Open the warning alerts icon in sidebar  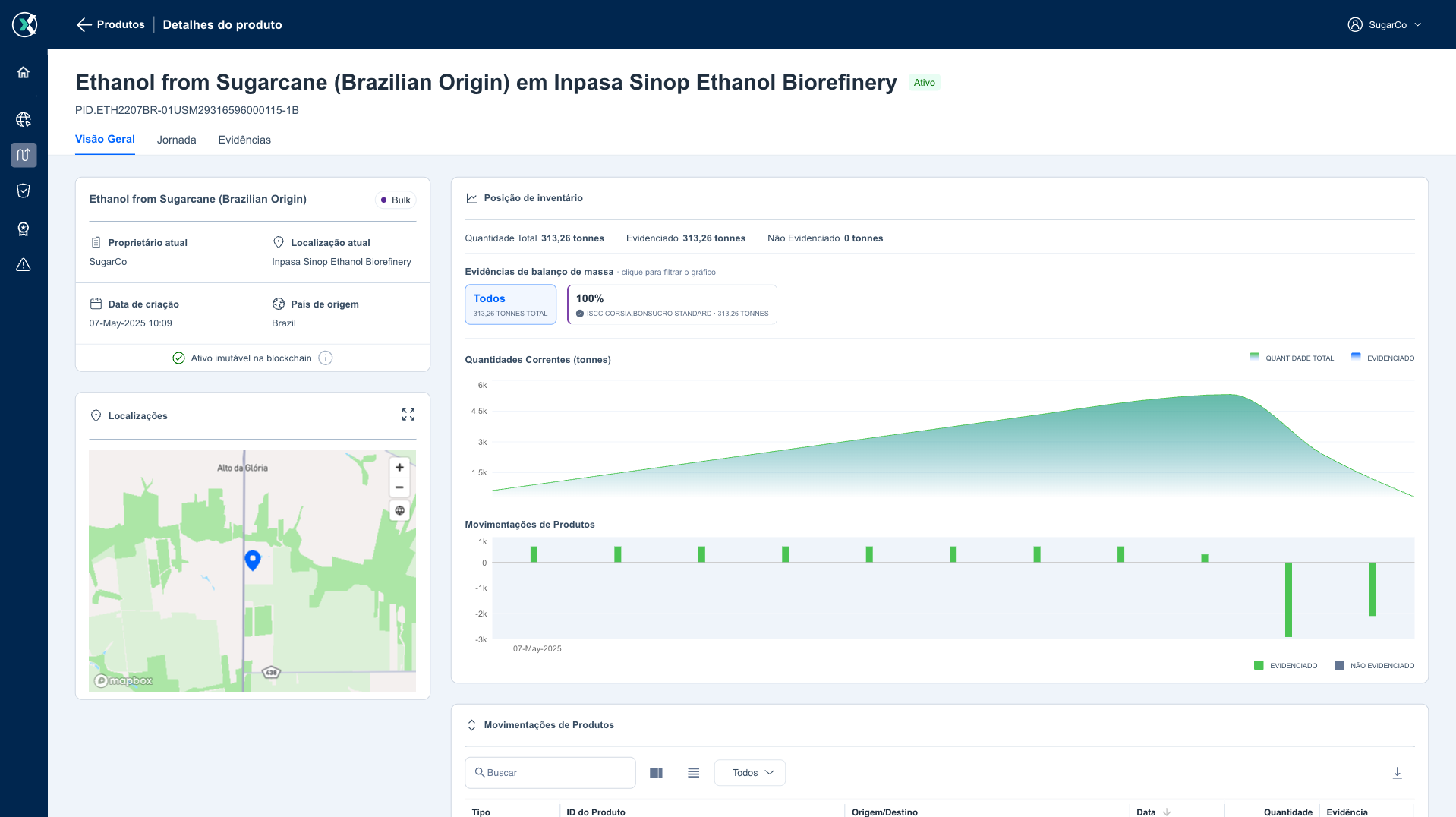(x=24, y=264)
